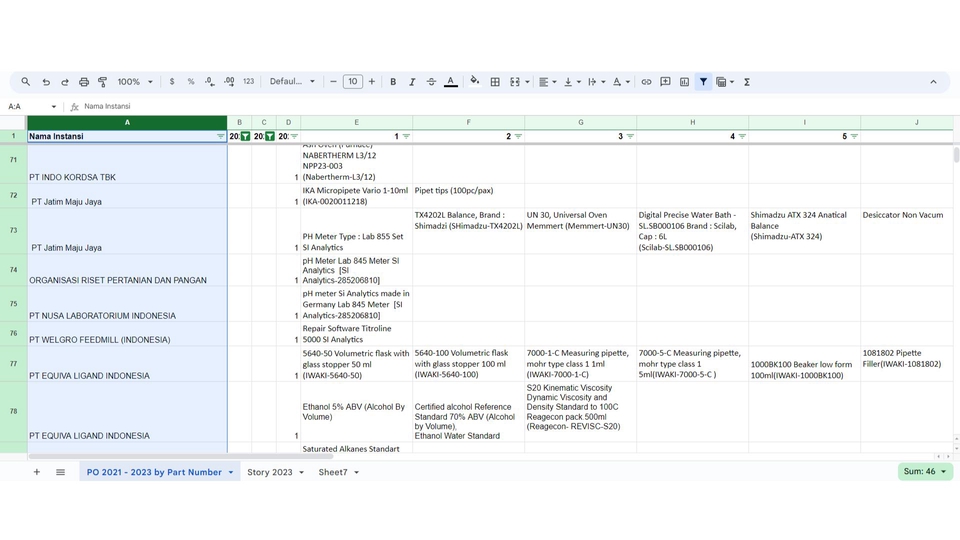
Task: Select row 73 header
Action: coord(13,231)
